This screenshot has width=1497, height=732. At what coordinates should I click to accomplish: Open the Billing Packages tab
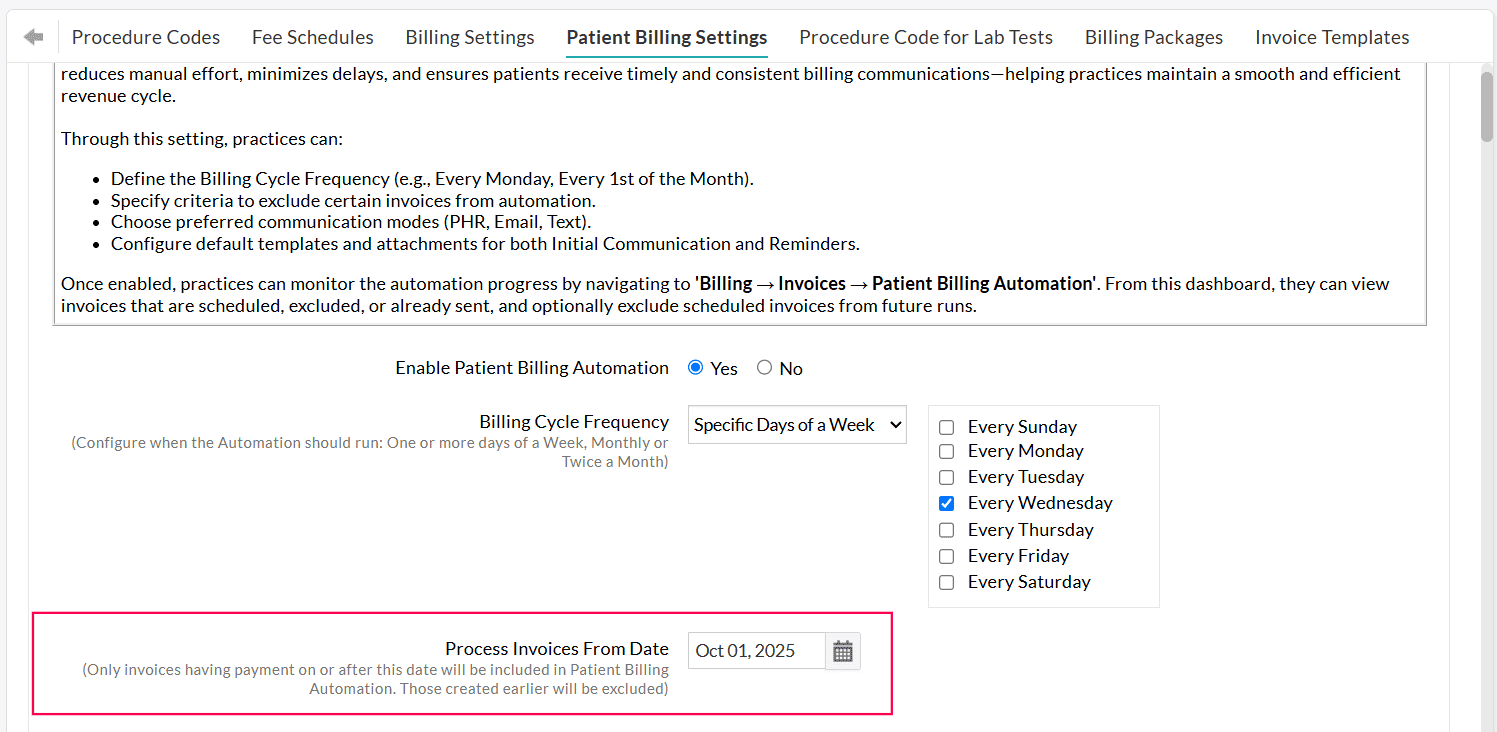click(1153, 37)
